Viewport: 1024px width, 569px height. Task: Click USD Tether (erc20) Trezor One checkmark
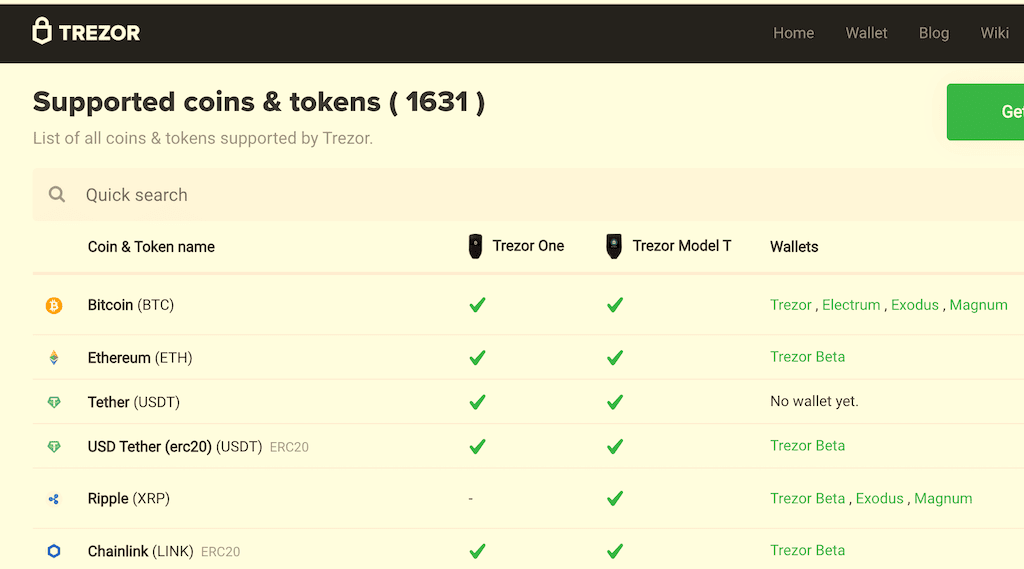477,446
